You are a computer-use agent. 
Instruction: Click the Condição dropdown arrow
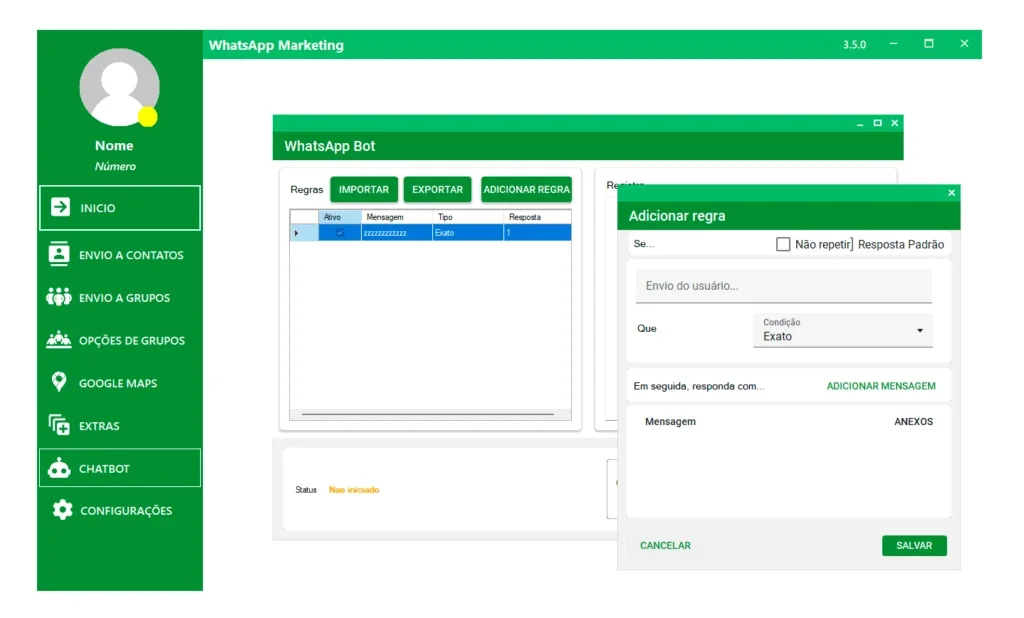pyautogui.click(x=920, y=331)
